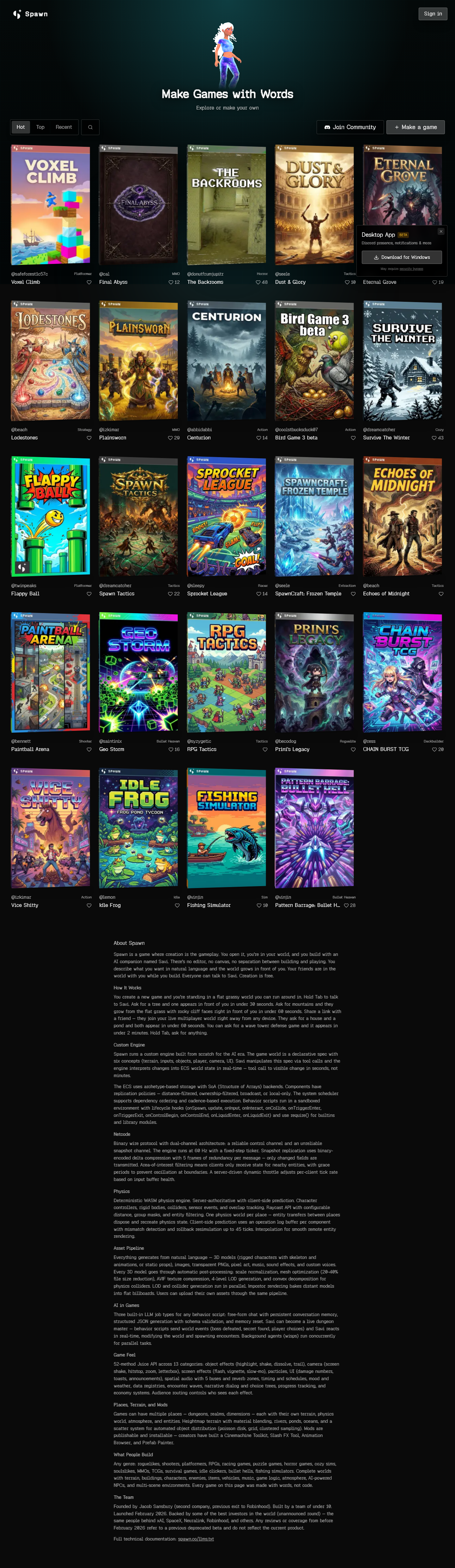
Task: Click the heart on CHAIN BURST TCG
Action: click(434, 750)
